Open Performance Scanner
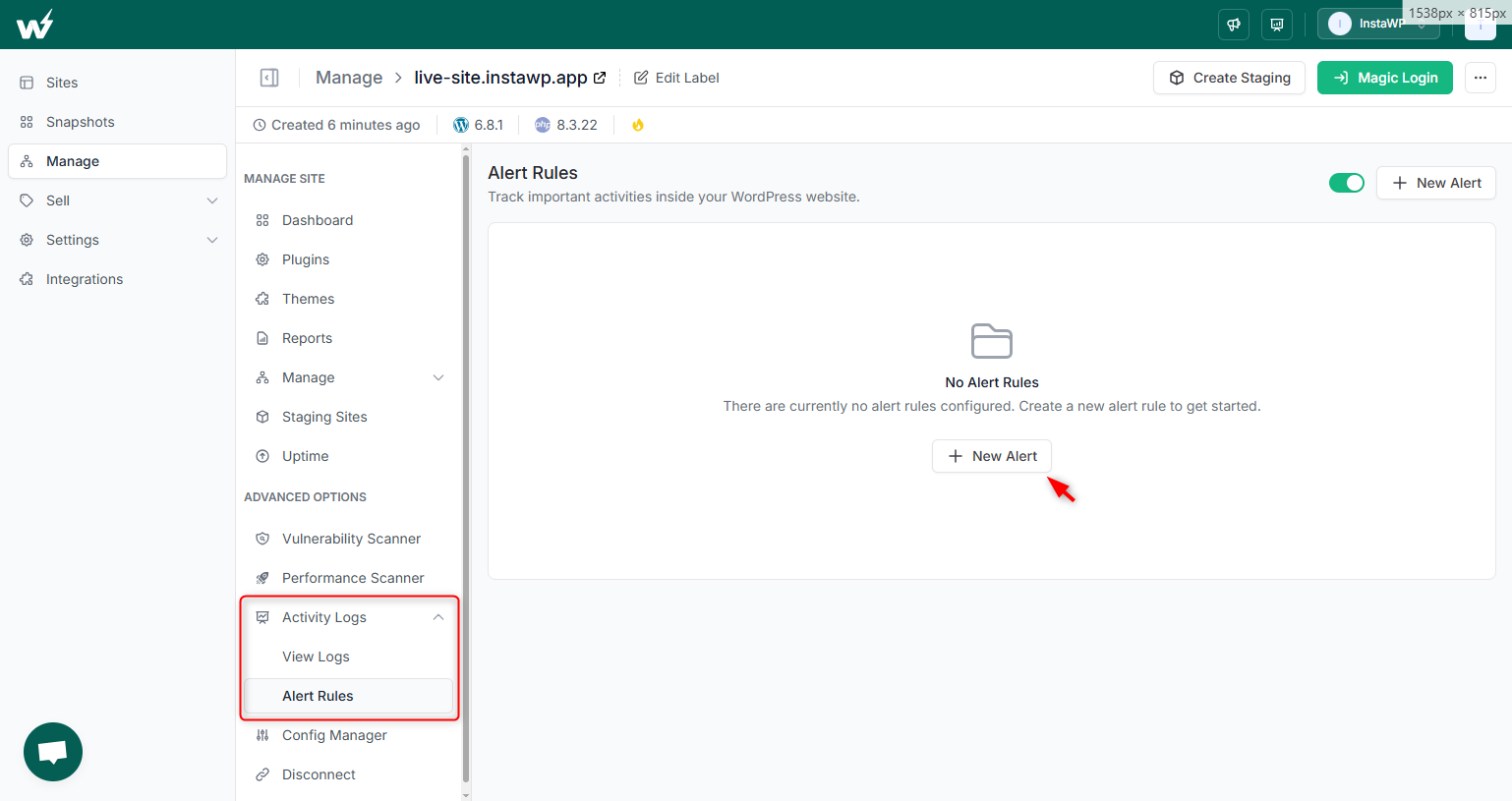 348,578
